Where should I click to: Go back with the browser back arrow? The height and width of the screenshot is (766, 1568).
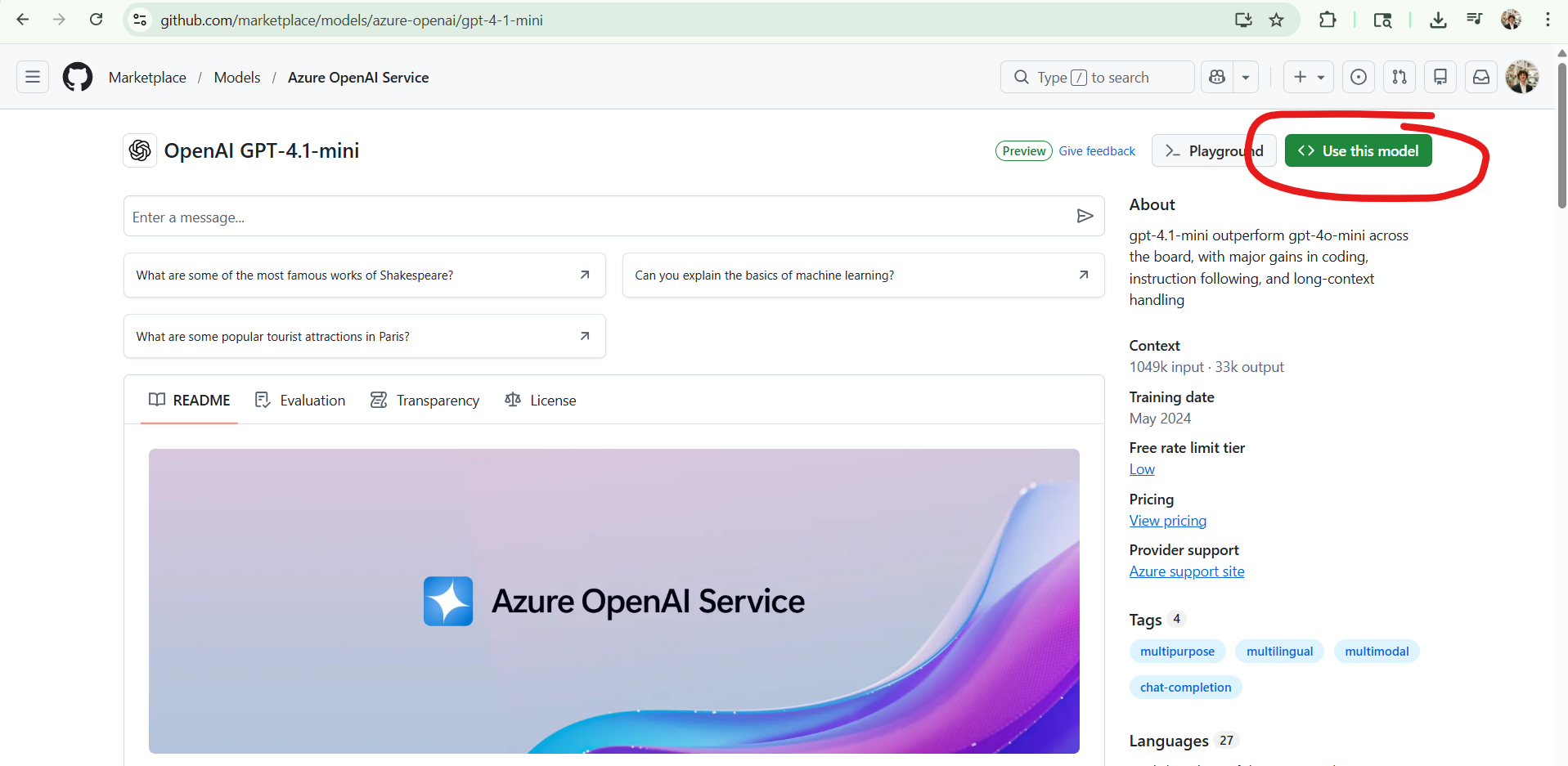point(23,20)
